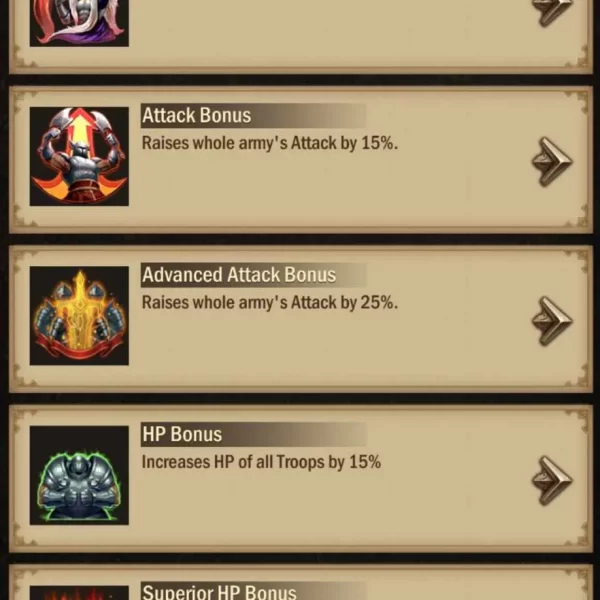Select the HP Bonus title label
This screenshot has height=600, width=600.
pos(182,434)
